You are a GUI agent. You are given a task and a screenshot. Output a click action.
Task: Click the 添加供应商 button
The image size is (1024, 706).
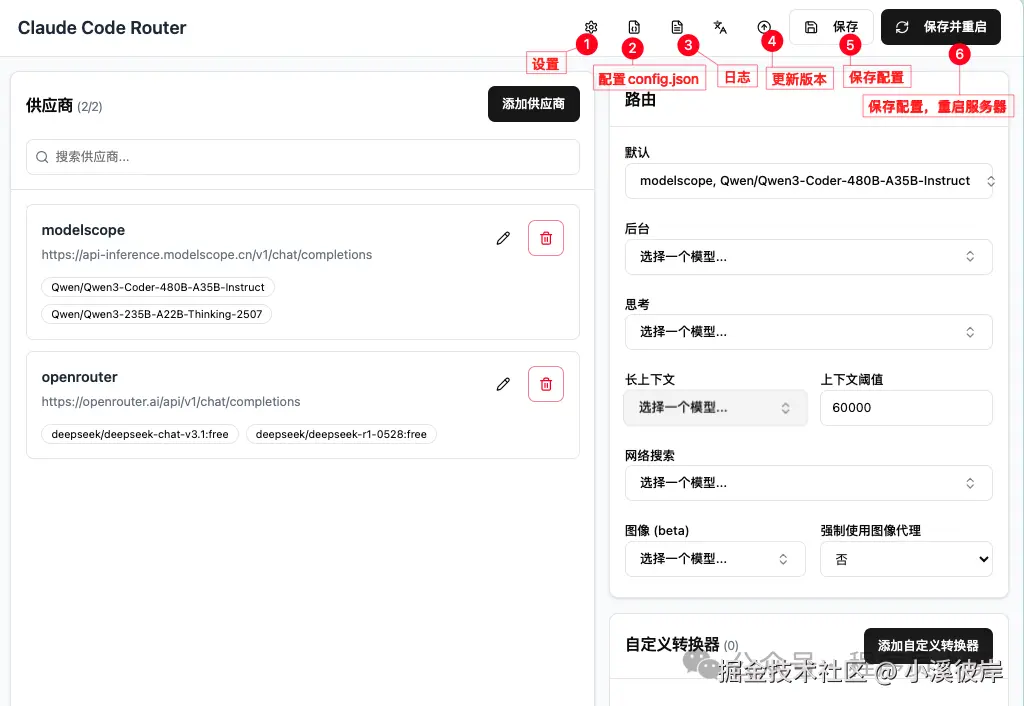pyautogui.click(x=533, y=104)
